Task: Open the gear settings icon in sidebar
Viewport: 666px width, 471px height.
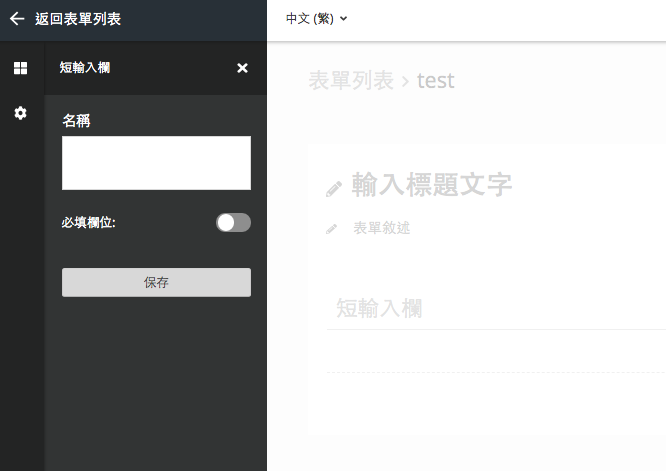Action: [20, 113]
